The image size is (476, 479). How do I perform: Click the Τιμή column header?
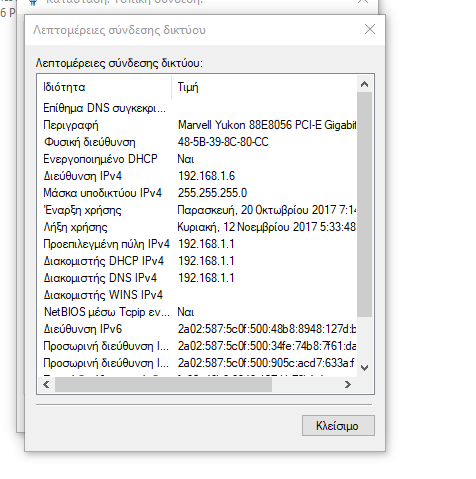coord(264,87)
